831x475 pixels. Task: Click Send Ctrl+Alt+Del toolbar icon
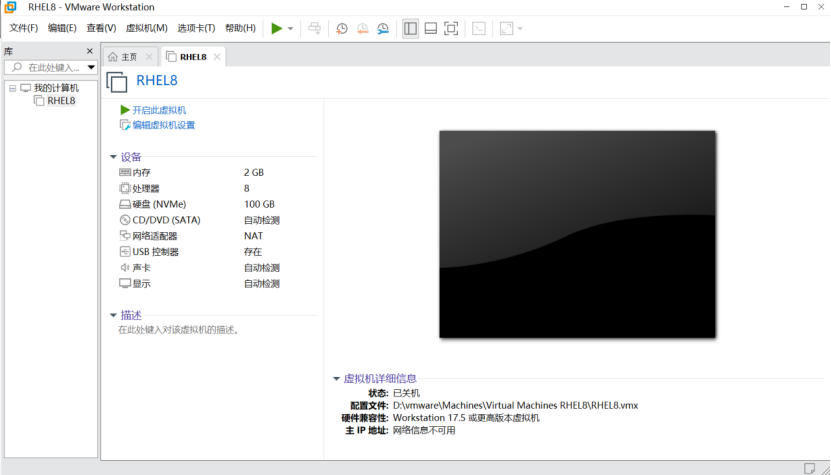coord(315,28)
